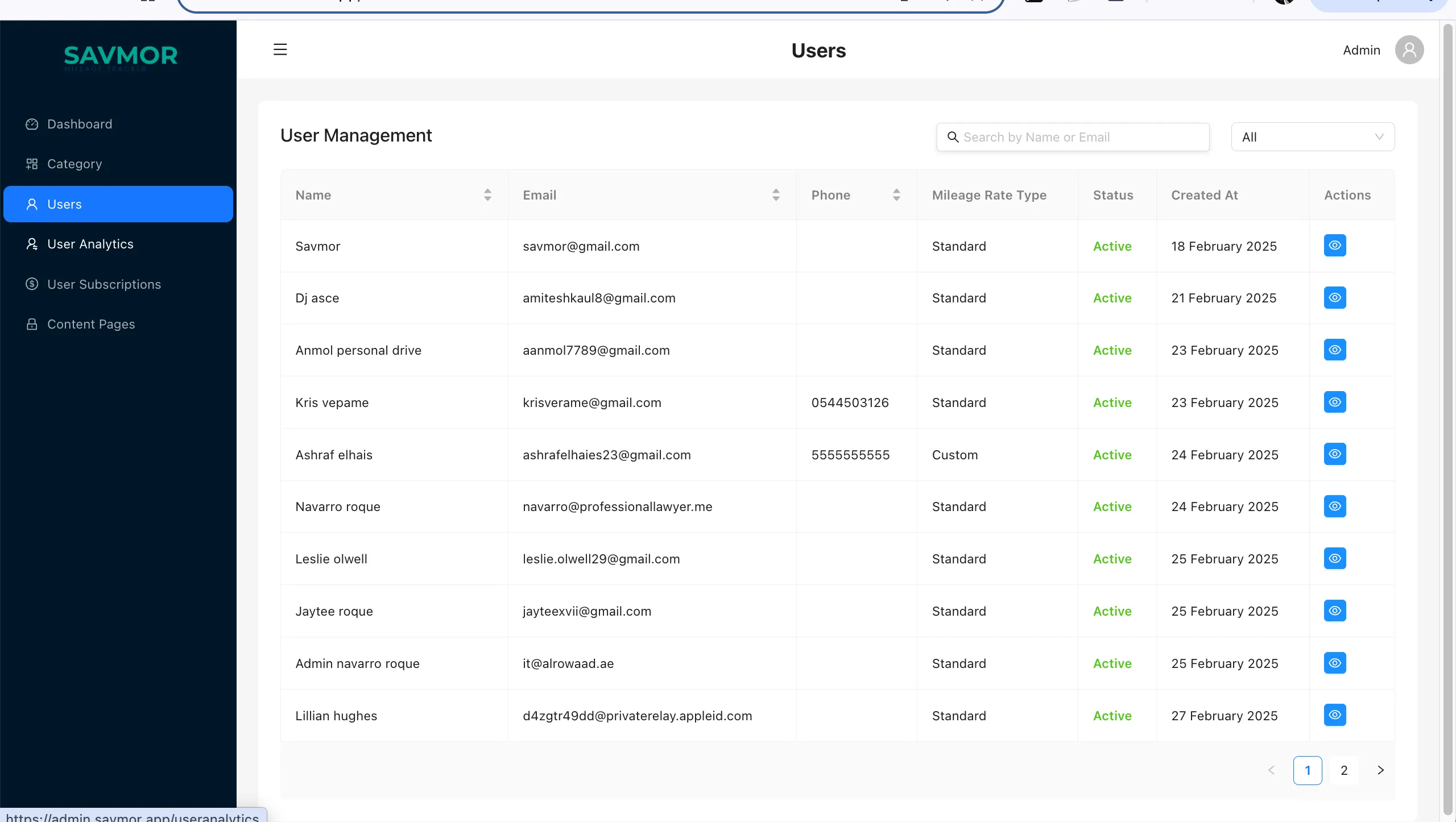View Leslie olwell's profile icon
Image resolution: width=1456 pixels, height=822 pixels.
1334,559
